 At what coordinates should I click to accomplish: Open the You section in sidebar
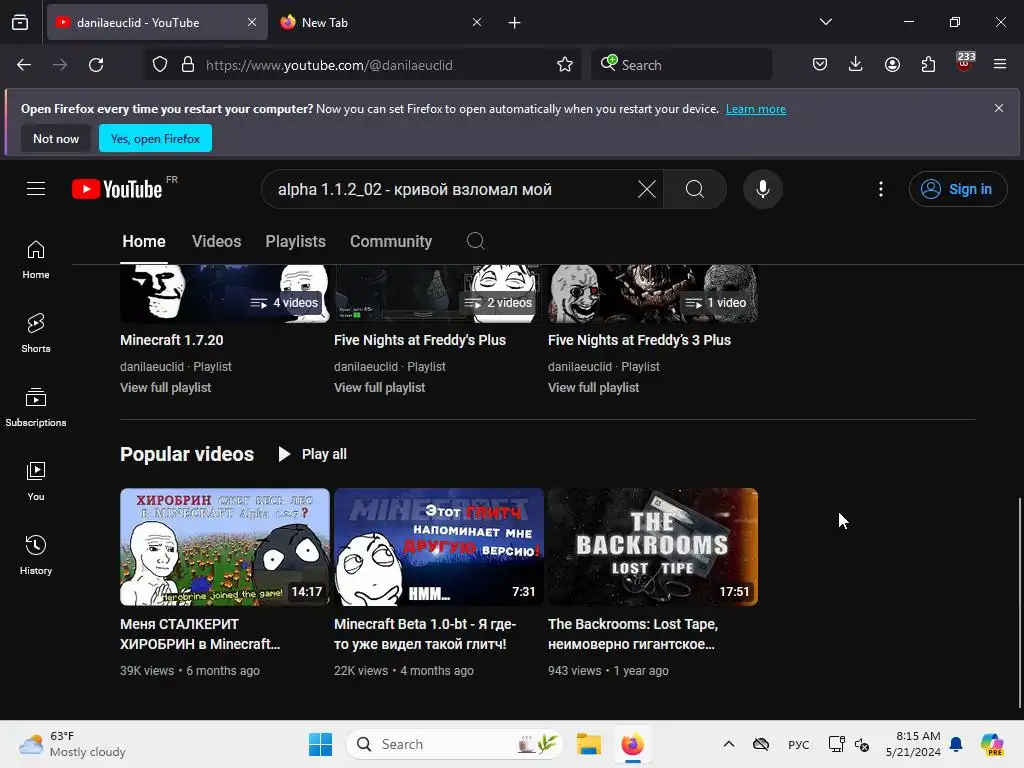36,481
